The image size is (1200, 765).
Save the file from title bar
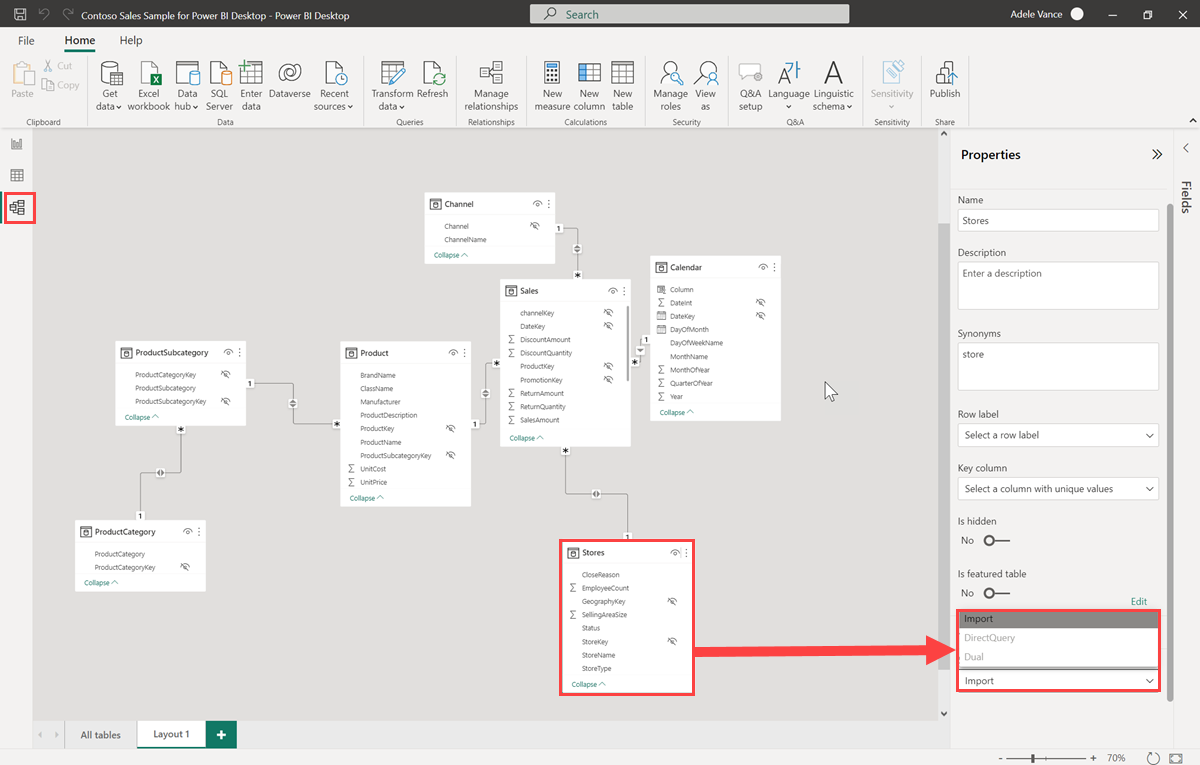click(19, 15)
